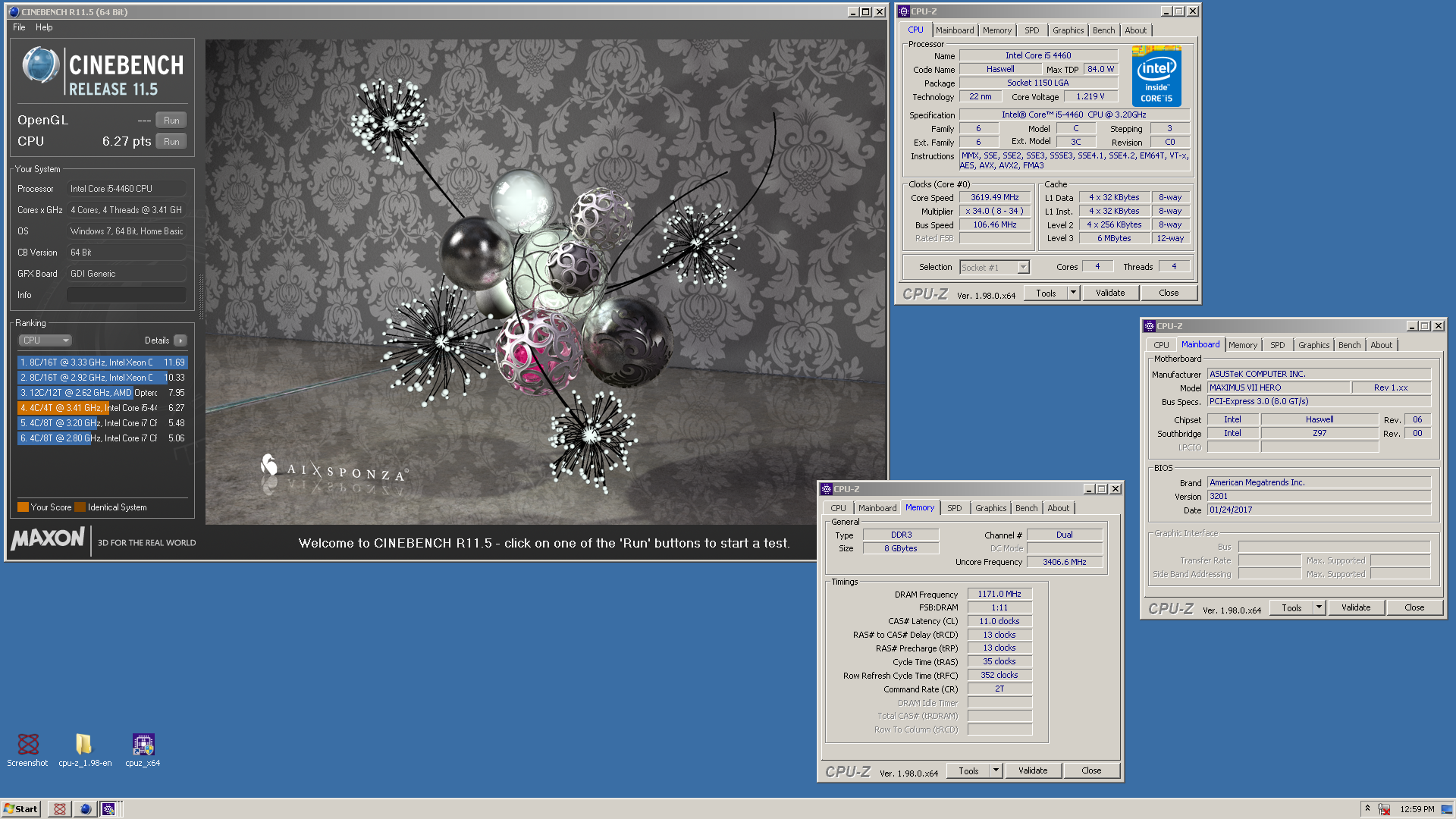Click the Details arrow button in Ranking

pos(180,340)
